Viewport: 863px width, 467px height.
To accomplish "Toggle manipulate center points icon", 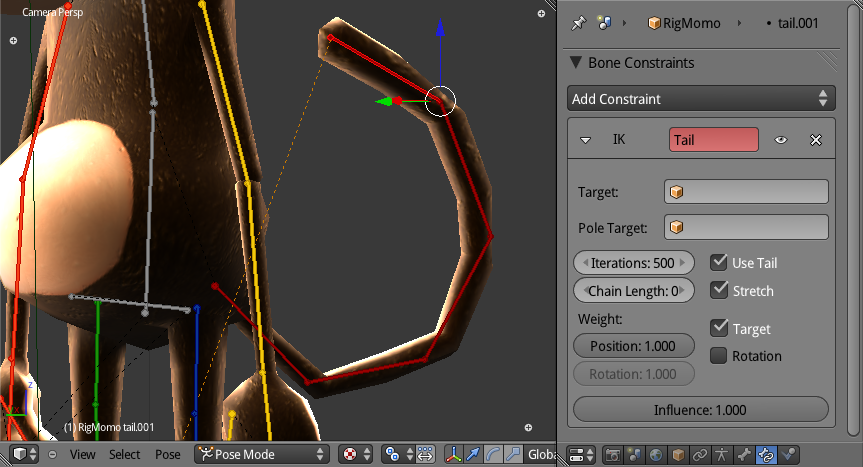I will click(x=425, y=454).
